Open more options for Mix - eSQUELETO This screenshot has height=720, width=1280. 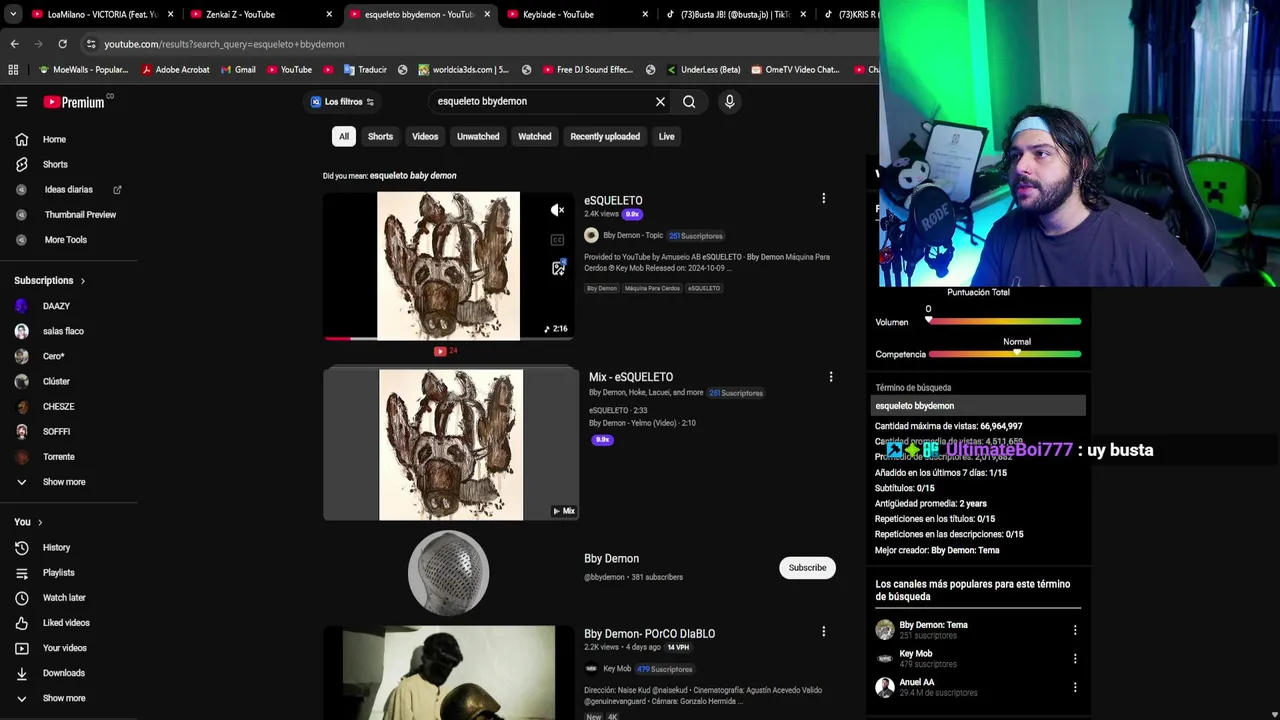[x=830, y=376]
